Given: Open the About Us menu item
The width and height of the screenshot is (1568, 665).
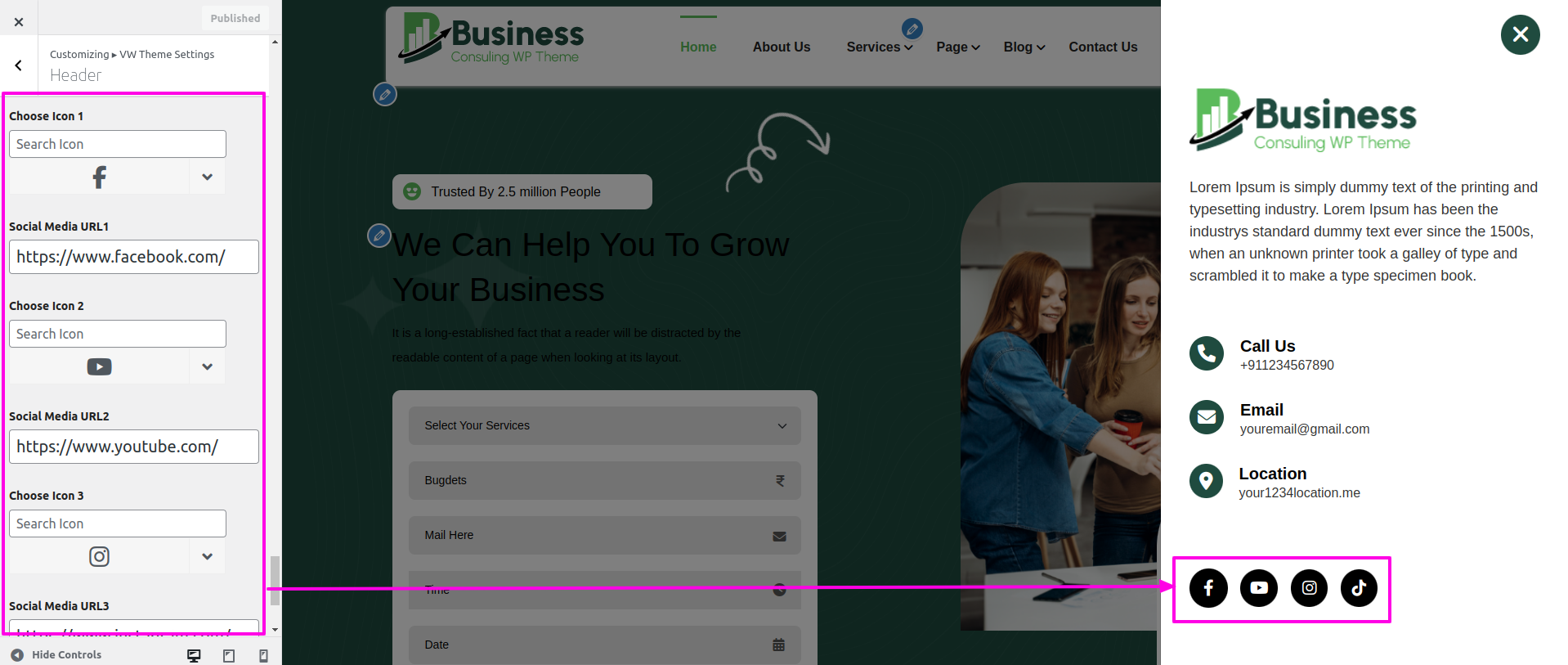Looking at the screenshot, I should [781, 47].
